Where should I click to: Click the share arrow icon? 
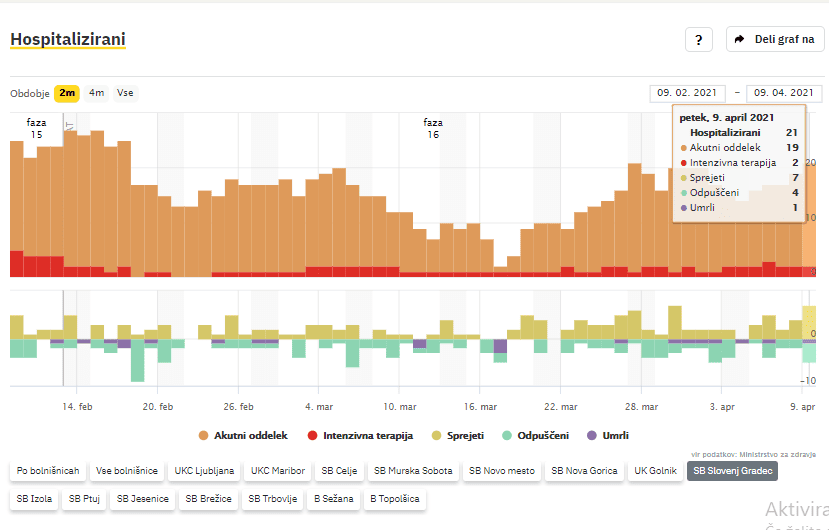[740, 40]
